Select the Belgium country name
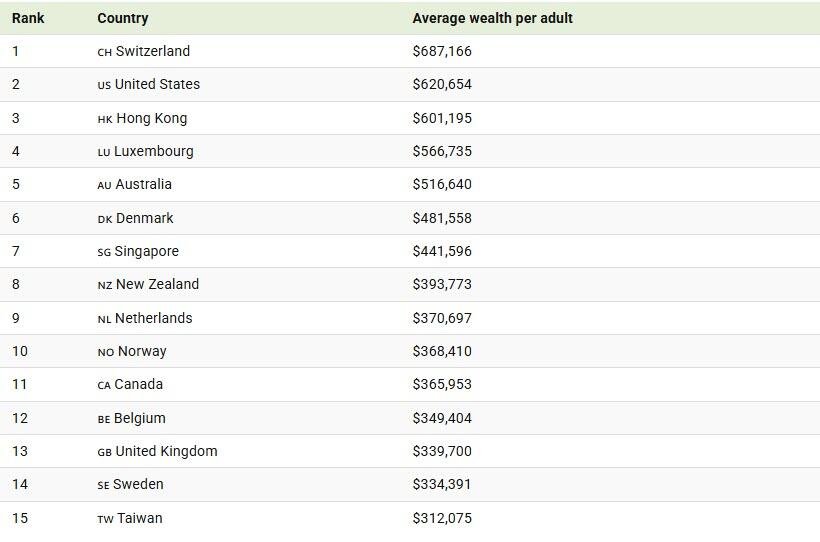This screenshot has width=820, height=542. (140, 418)
